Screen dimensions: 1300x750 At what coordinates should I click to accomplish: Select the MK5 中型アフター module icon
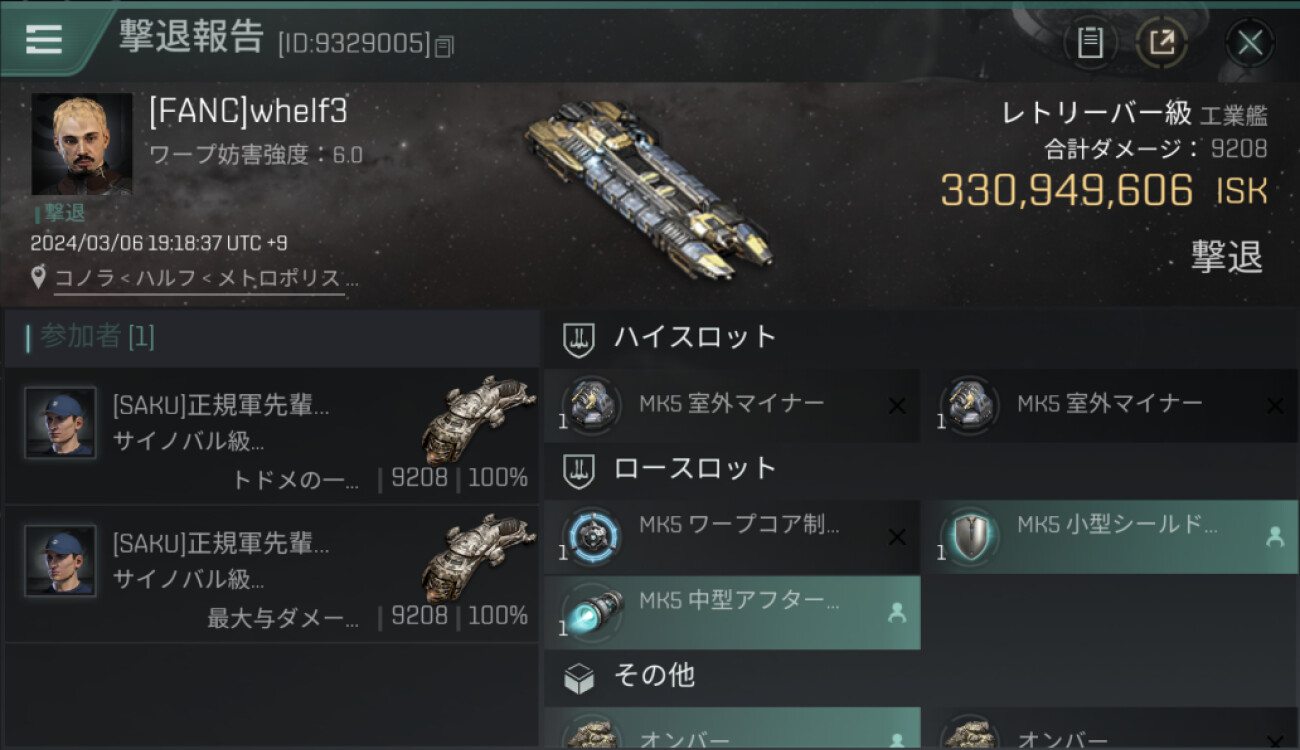coord(590,612)
